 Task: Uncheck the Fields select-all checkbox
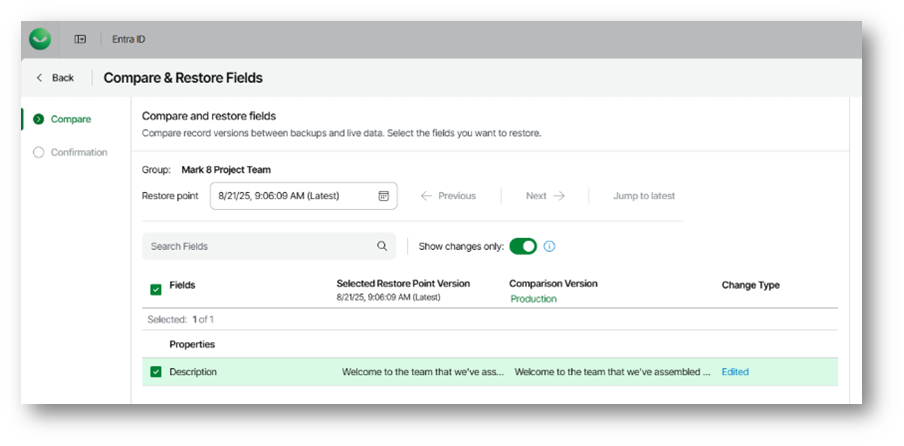coord(156,290)
